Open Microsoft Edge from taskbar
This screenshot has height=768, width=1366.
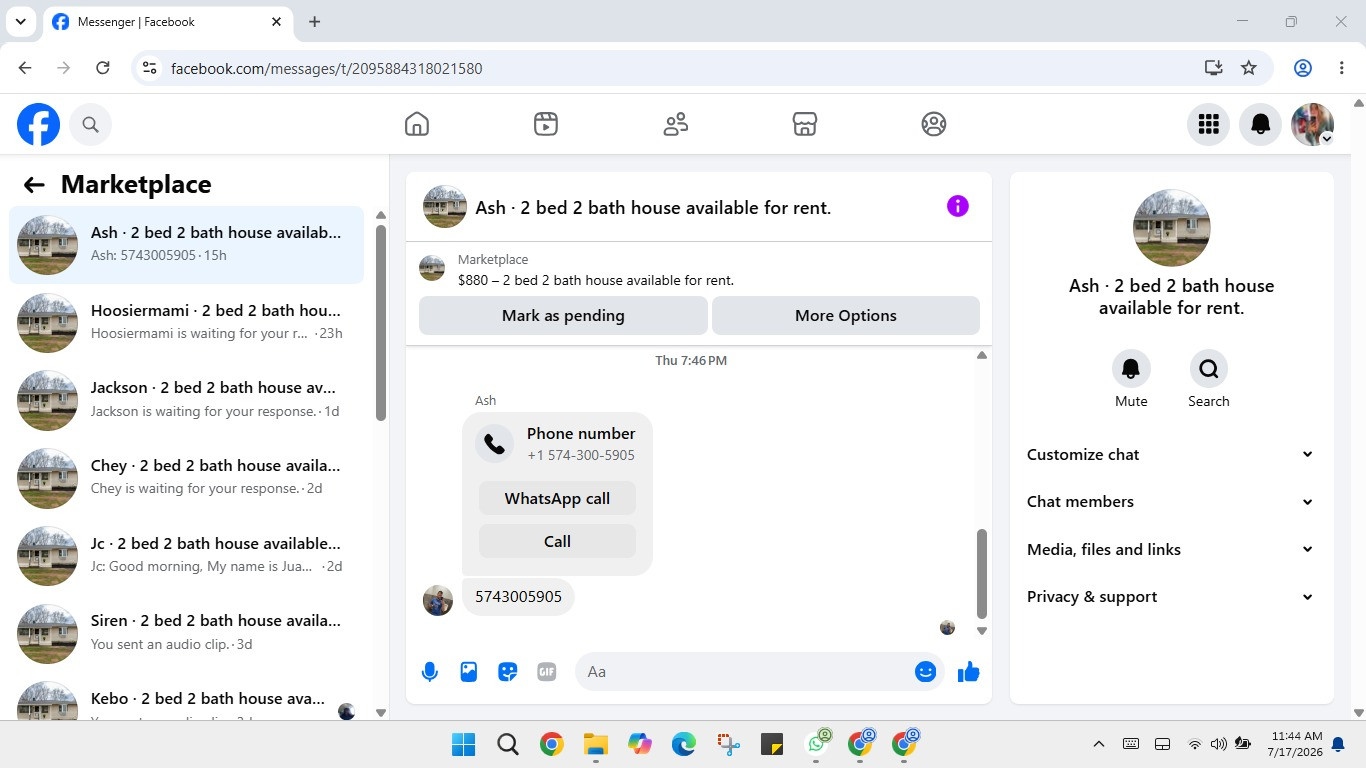point(684,744)
